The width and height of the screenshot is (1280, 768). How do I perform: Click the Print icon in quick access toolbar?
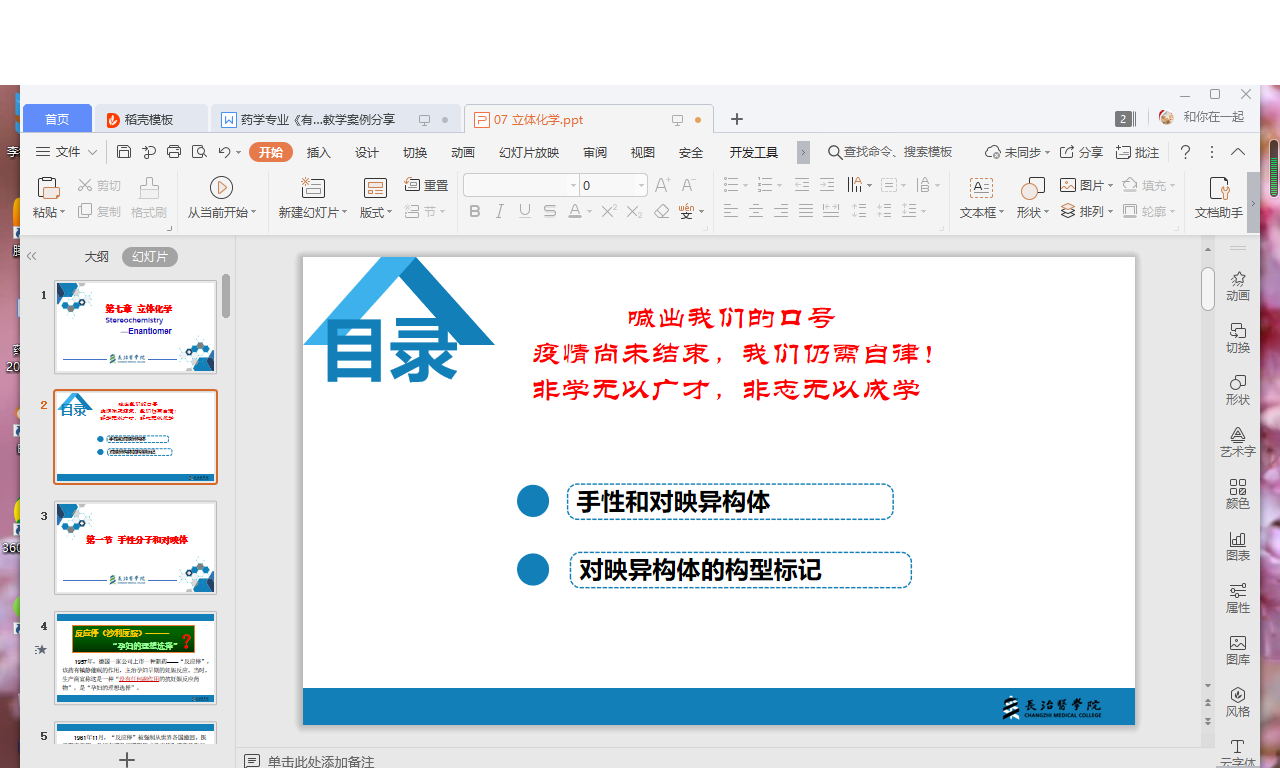click(x=174, y=152)
